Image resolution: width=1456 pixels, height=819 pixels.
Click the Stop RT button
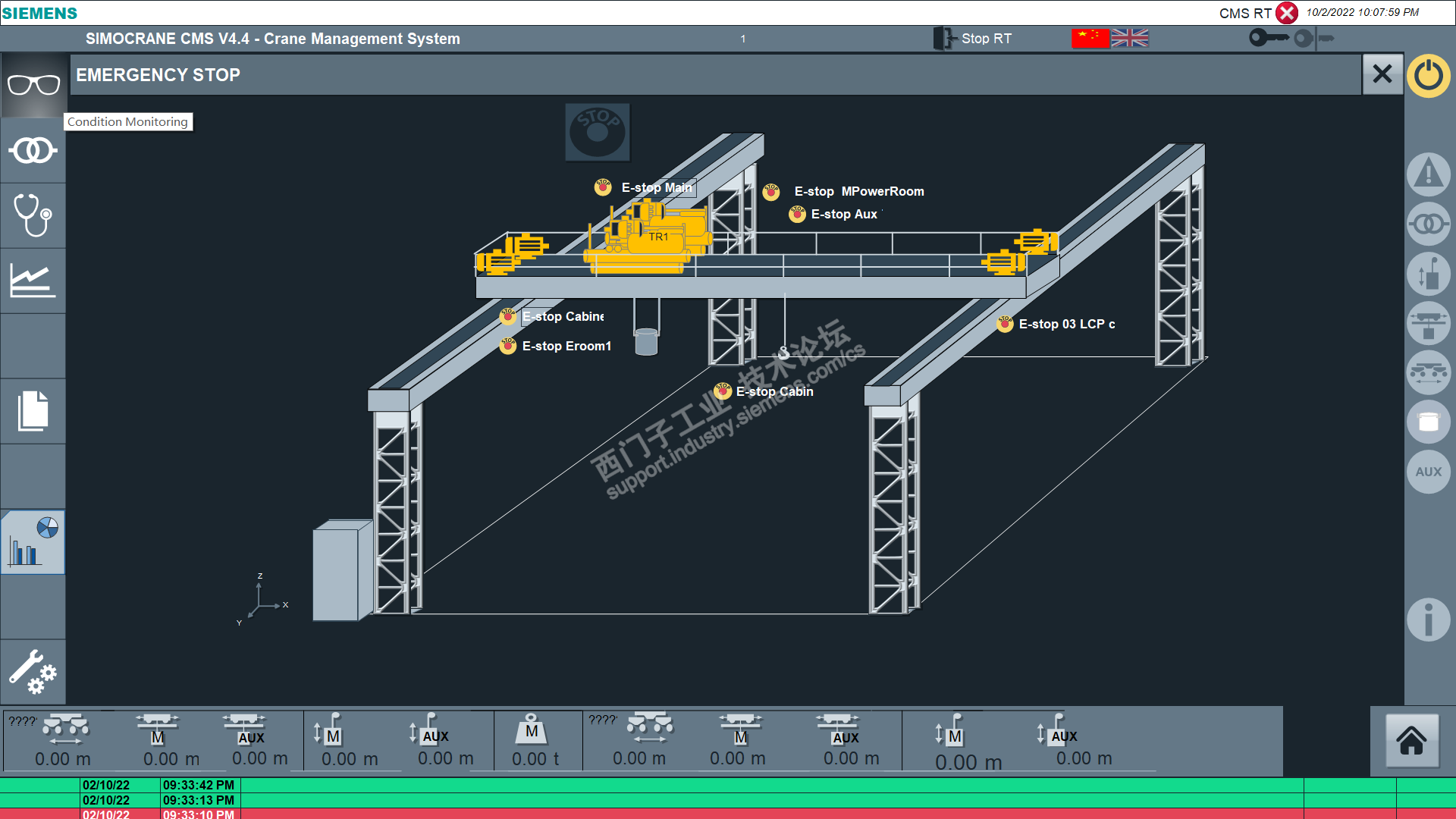tap(973, 38)
